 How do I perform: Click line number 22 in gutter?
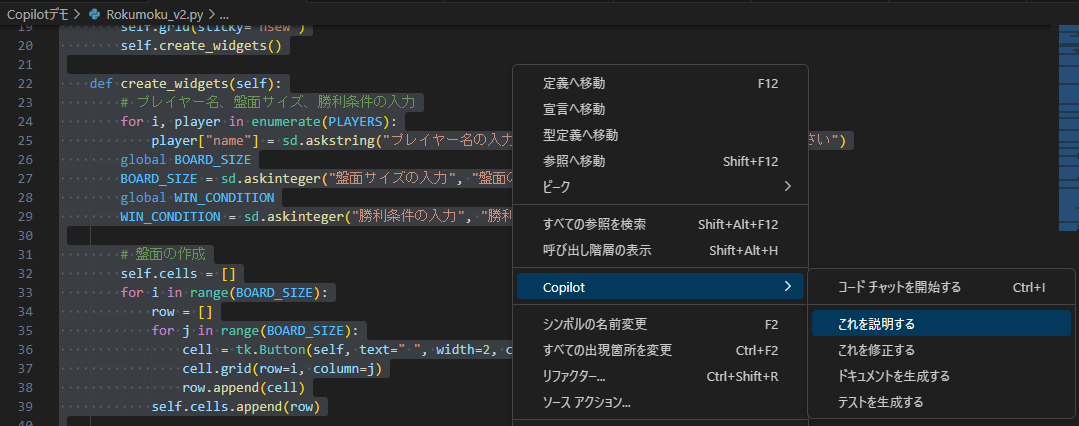pos(24,84)
